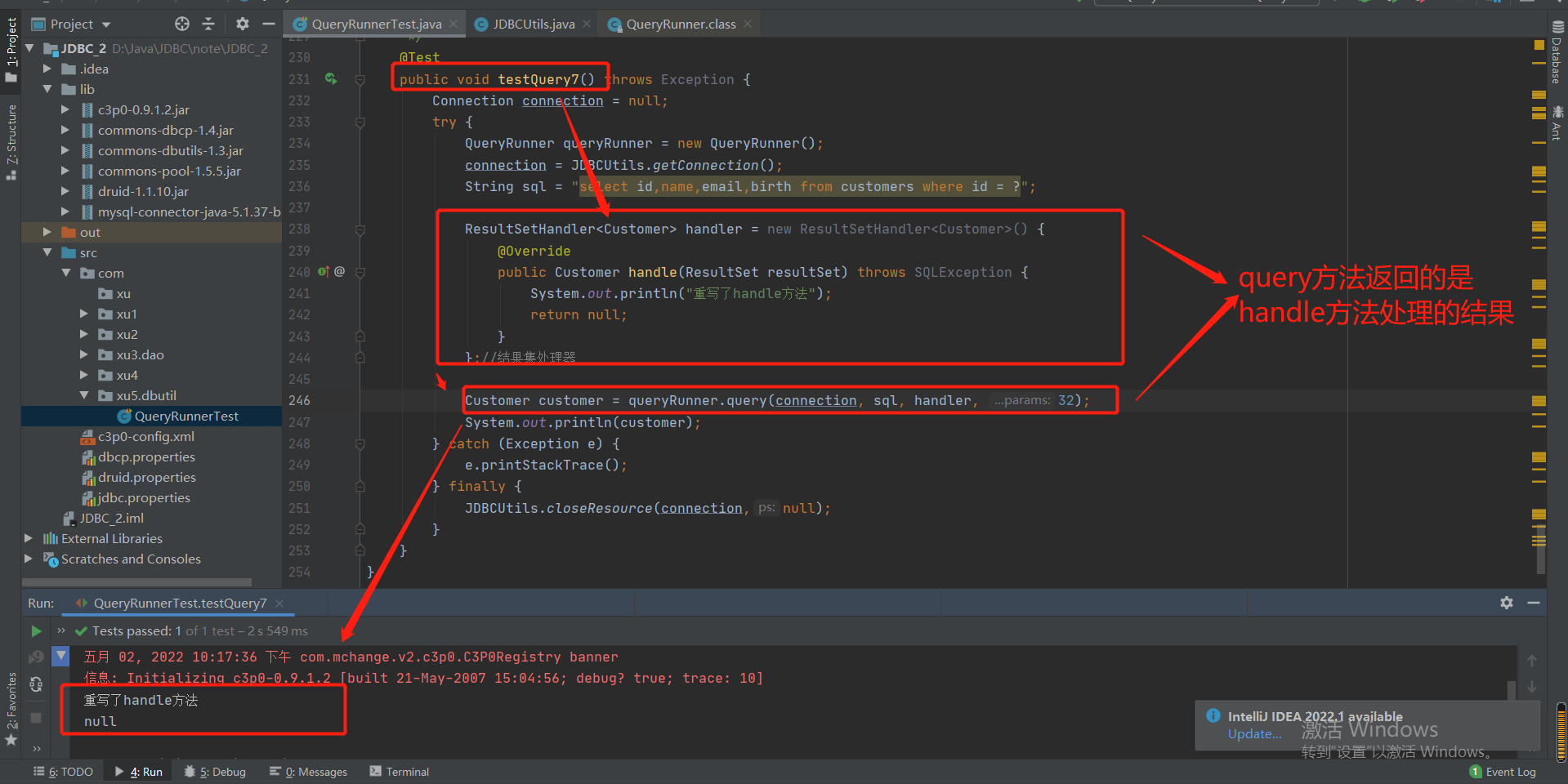
Task: Expand c3p0-0.9.1.2.jar node
Action: point(65,109)
